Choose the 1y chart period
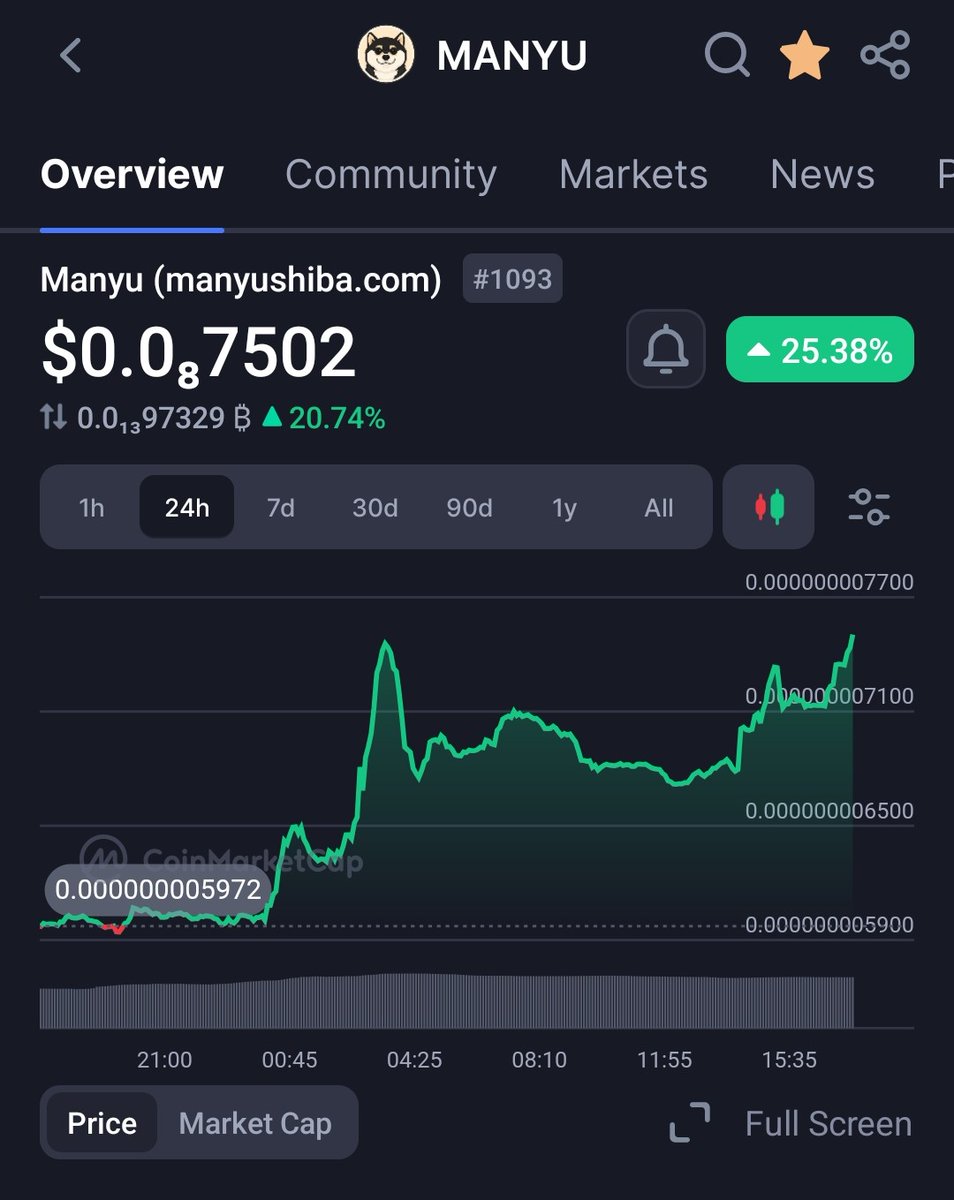The image size is (954, 1200). click(x=564, y=507)
